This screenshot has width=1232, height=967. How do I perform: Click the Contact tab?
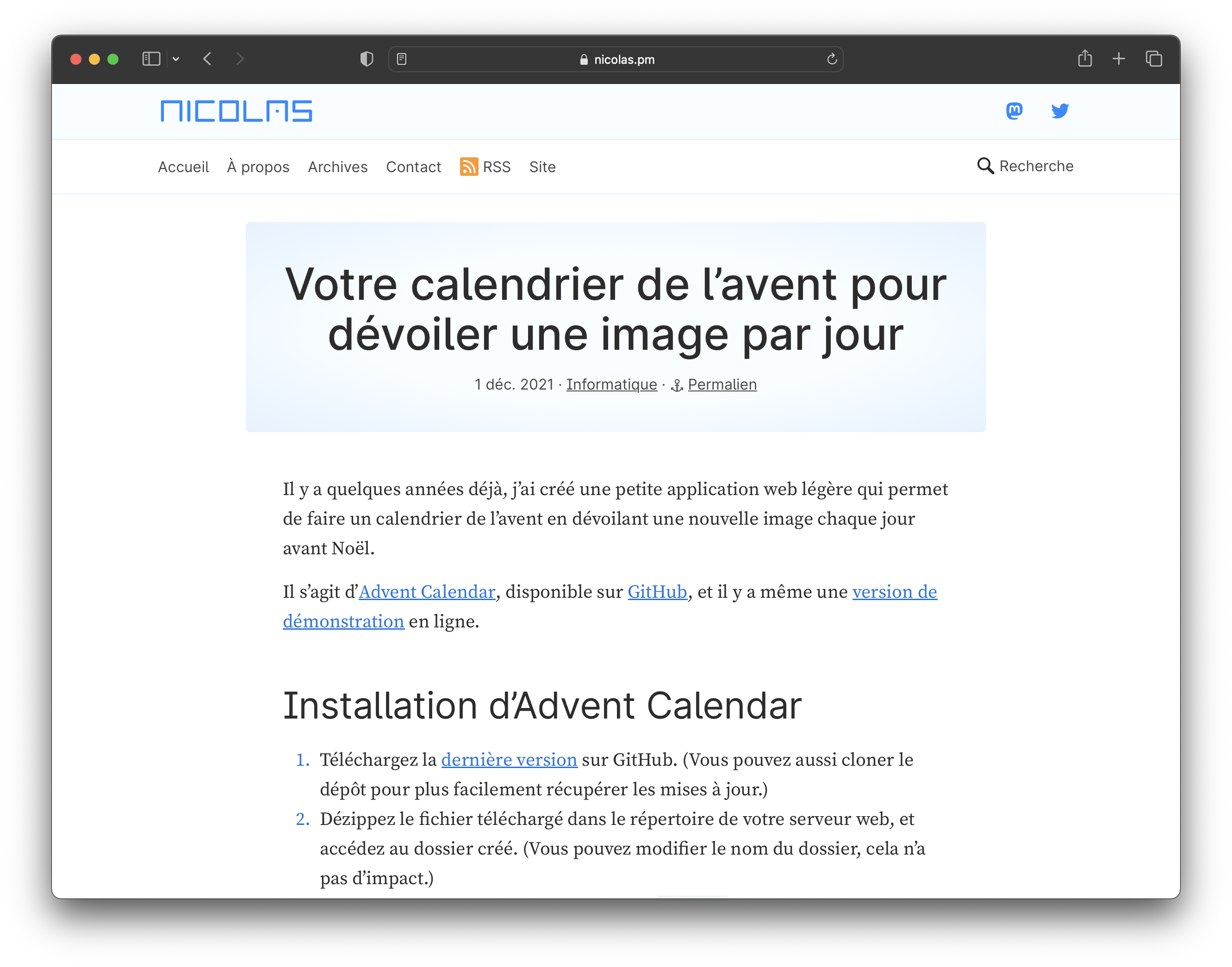413,166
